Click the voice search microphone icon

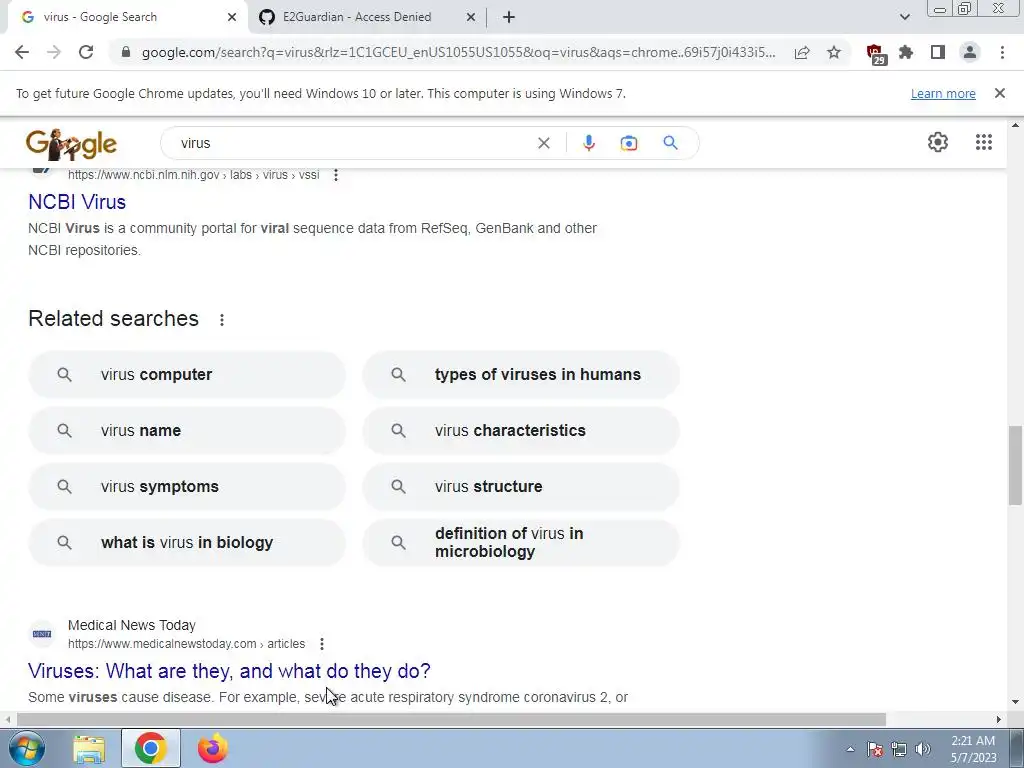588,143
